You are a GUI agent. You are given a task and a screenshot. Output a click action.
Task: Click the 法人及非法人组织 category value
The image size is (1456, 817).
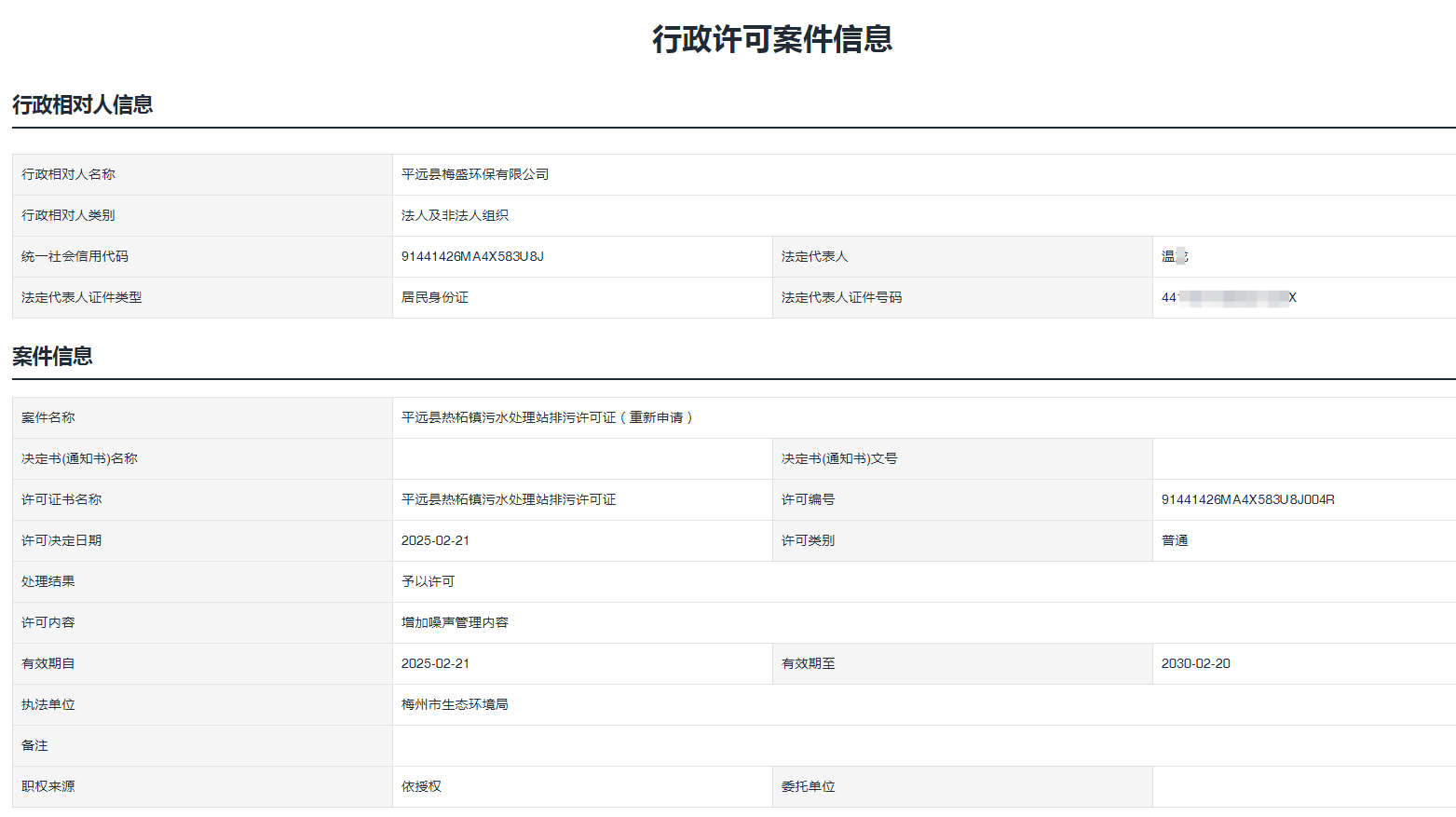pyautogui.click(x=455, y=215)
